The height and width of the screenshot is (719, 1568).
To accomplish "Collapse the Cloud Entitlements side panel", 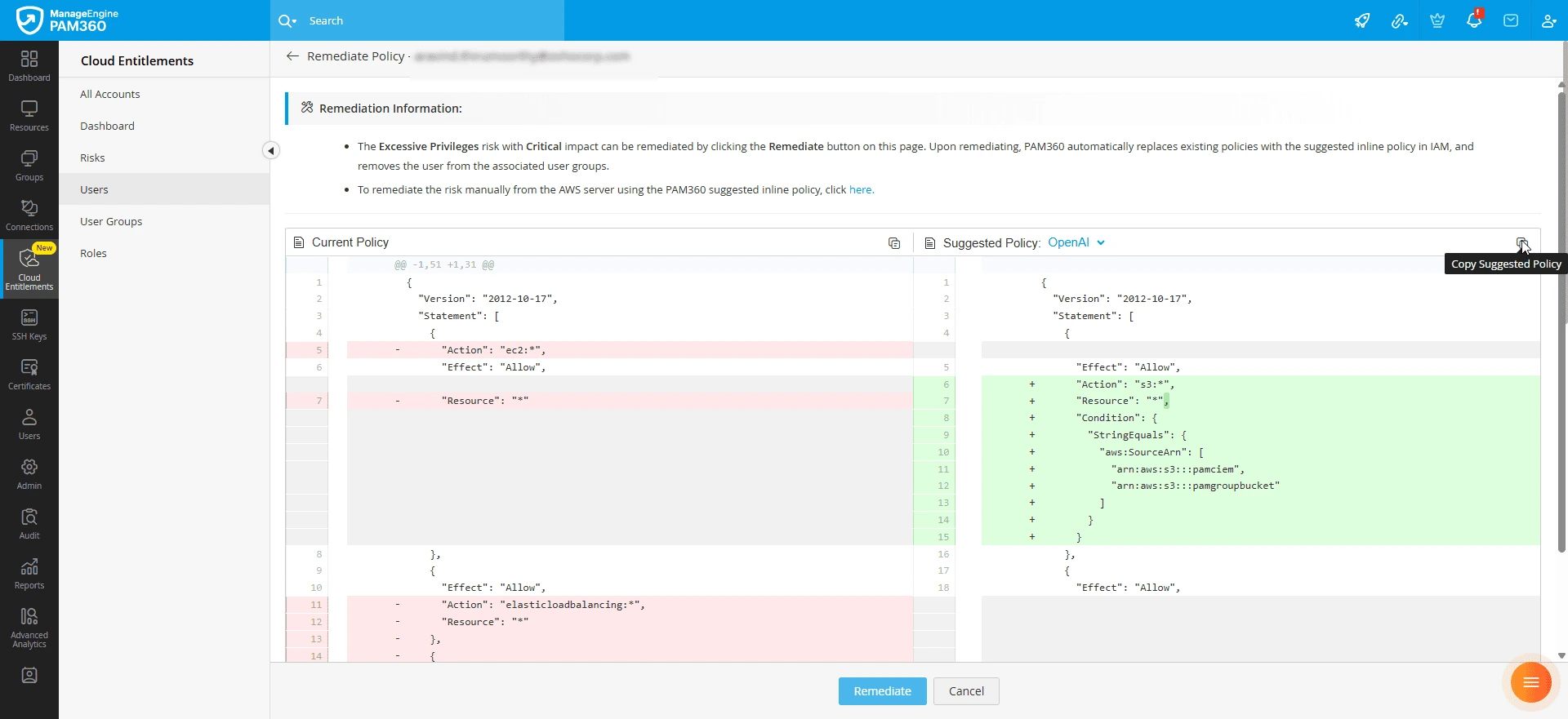I will coord(271,150).
